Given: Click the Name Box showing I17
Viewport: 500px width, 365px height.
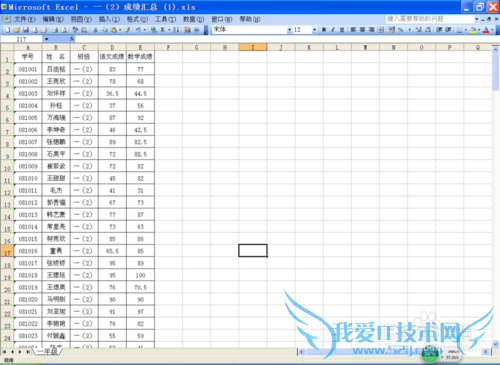Looking at the screenshot, I should pyautogui.click(x=22, y=39).
